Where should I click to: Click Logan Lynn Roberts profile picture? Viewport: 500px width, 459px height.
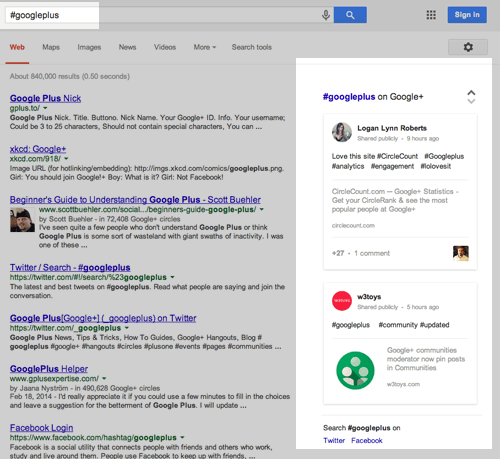click(x=342, y=132)
